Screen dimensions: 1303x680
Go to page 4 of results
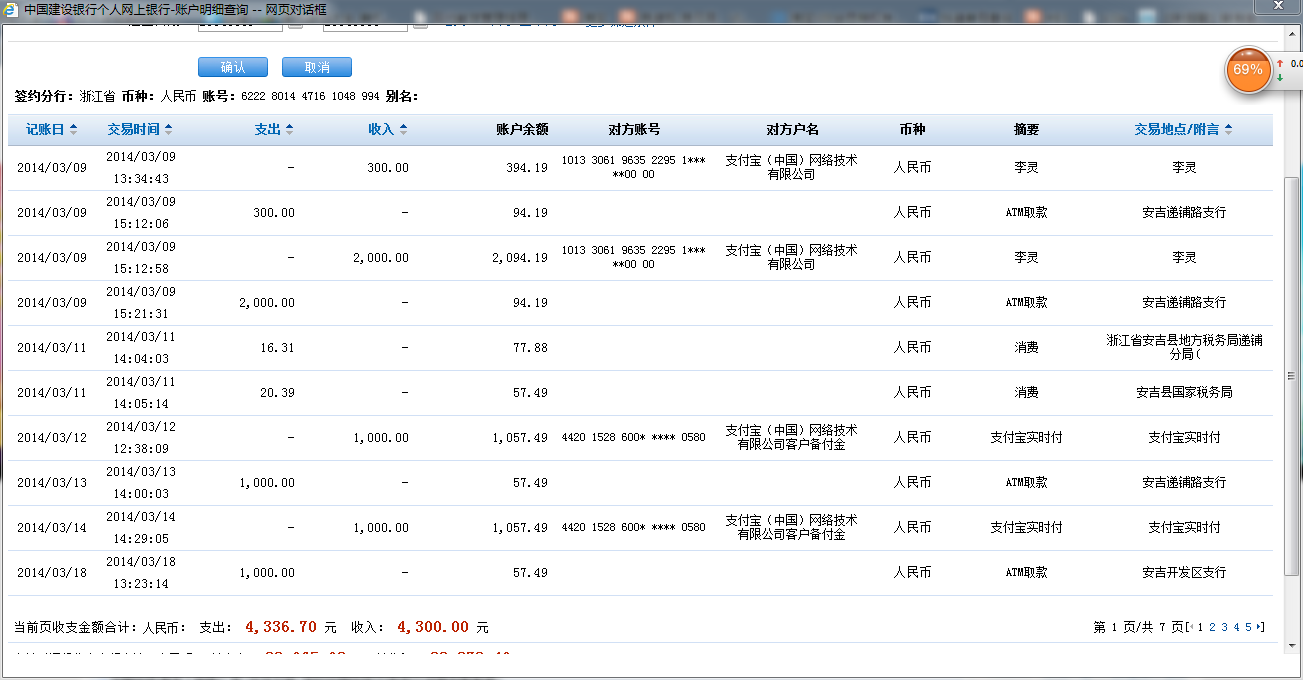(1236, 627)
